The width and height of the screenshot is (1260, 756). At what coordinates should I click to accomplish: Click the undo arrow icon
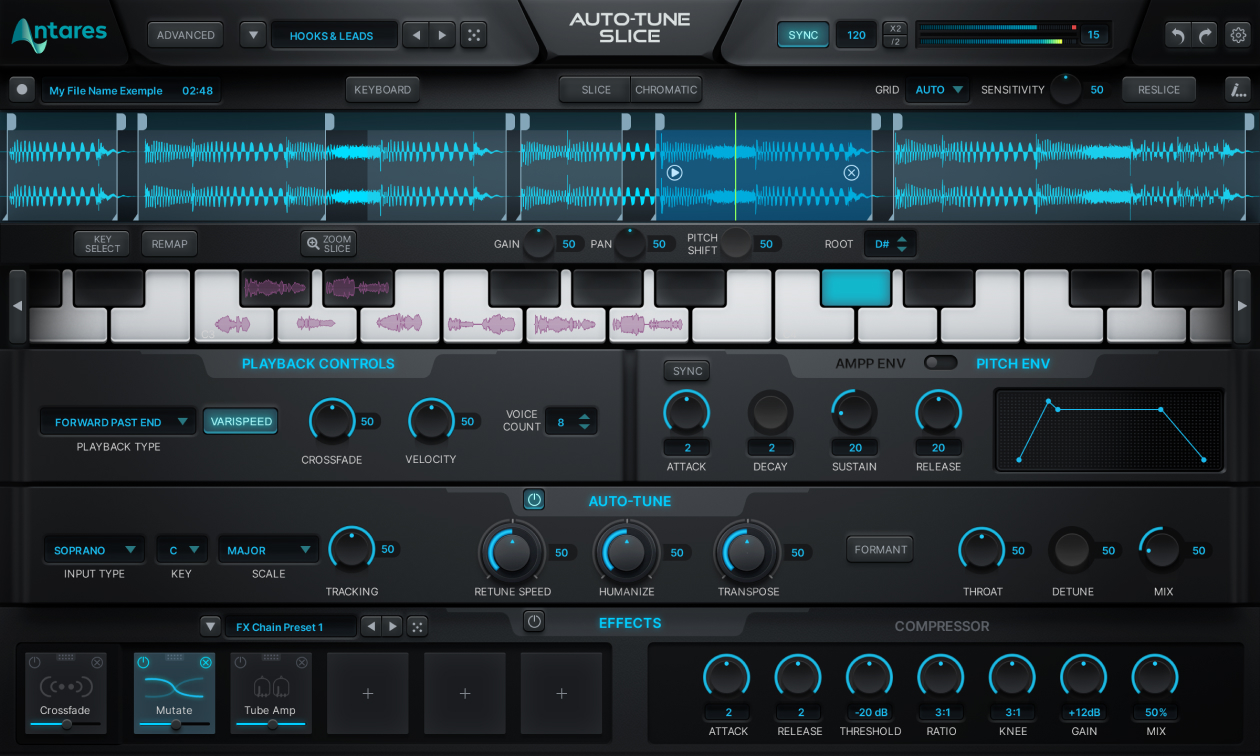coord(1177,35)
